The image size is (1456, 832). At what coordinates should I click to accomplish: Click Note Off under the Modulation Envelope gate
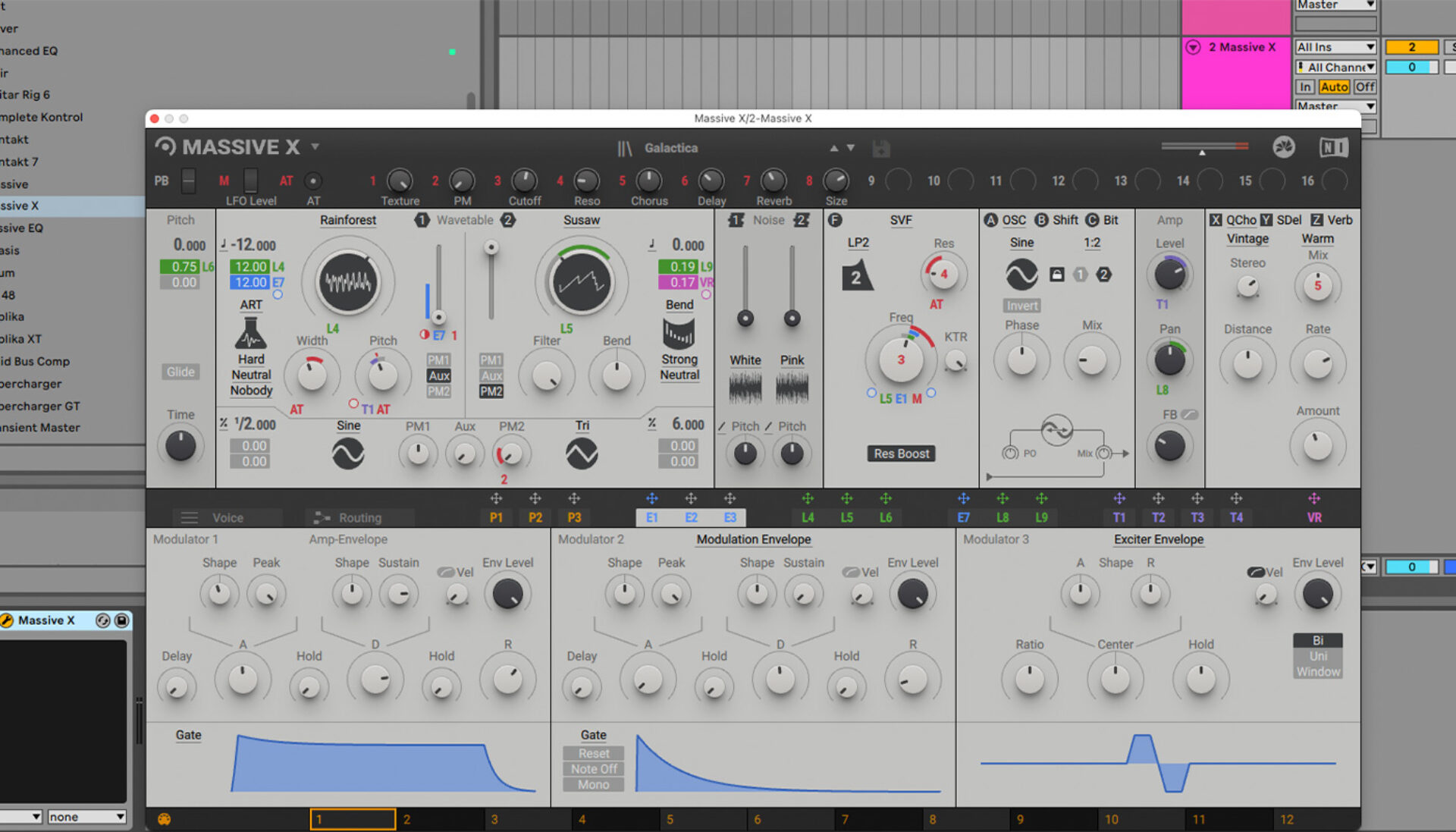[x=592, y=768]
